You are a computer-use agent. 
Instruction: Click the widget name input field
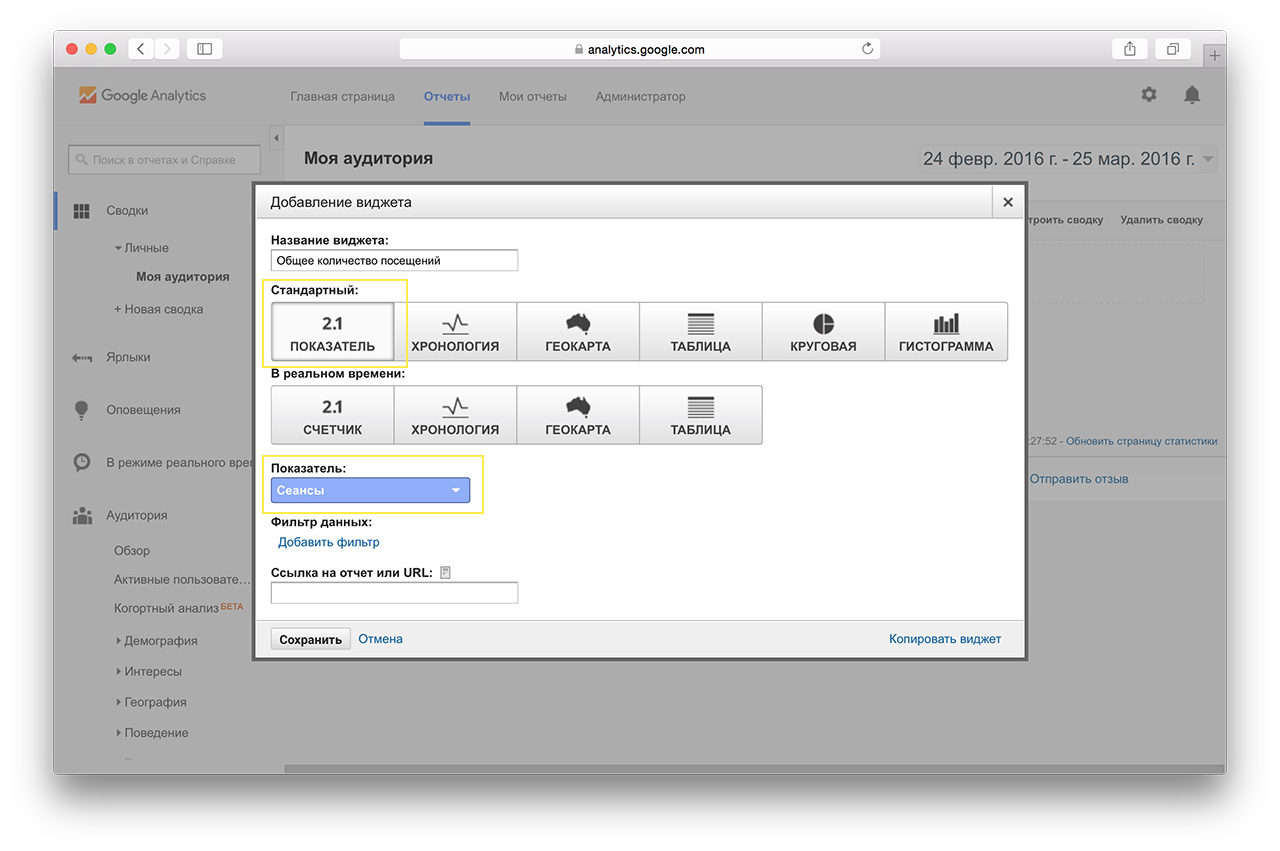pos(394,260)
